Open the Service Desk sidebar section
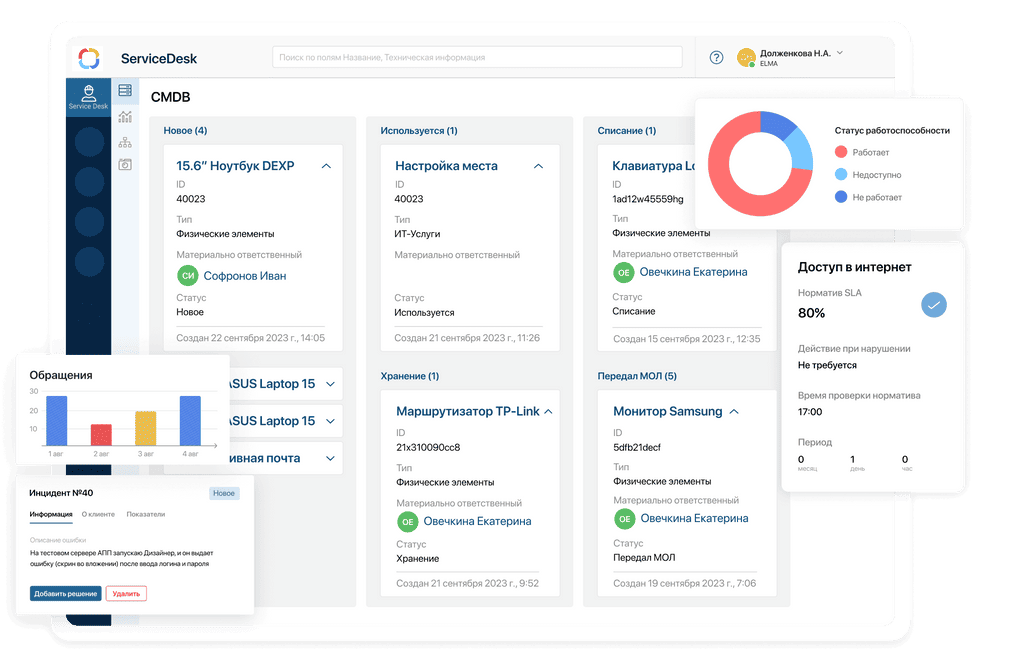 point(88,97)
